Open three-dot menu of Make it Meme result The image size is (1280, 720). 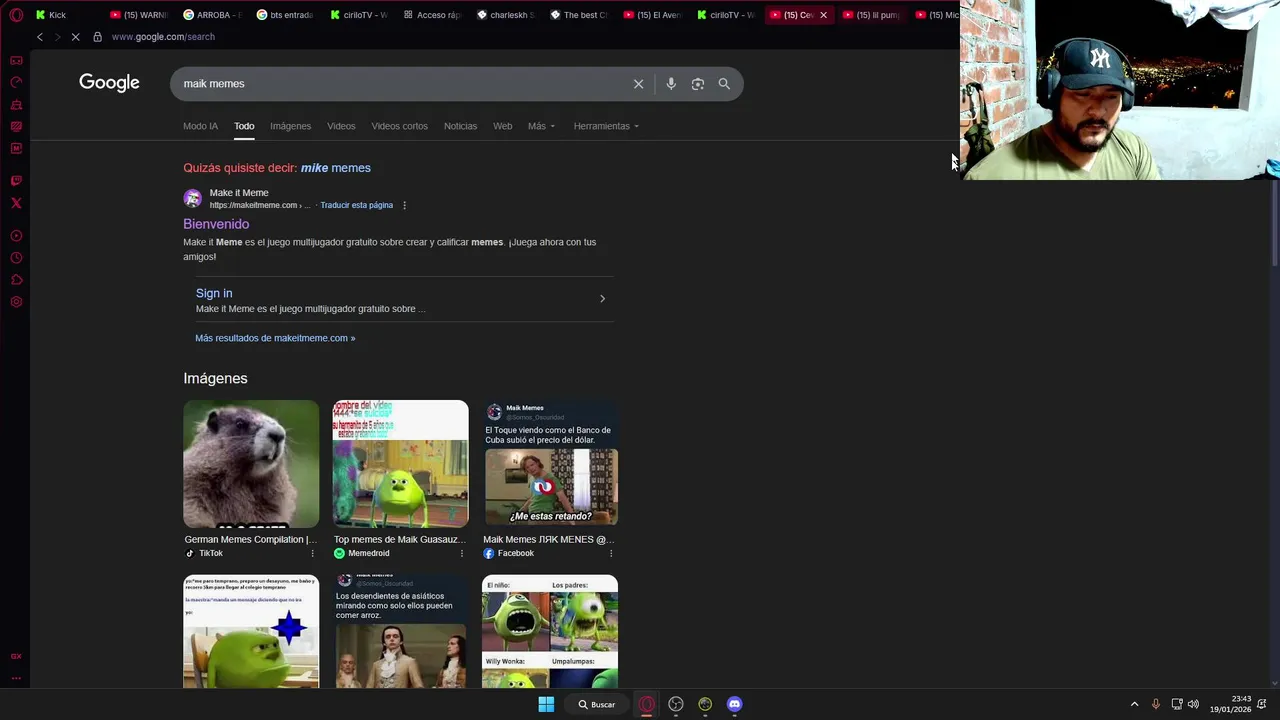pos(404,205)
